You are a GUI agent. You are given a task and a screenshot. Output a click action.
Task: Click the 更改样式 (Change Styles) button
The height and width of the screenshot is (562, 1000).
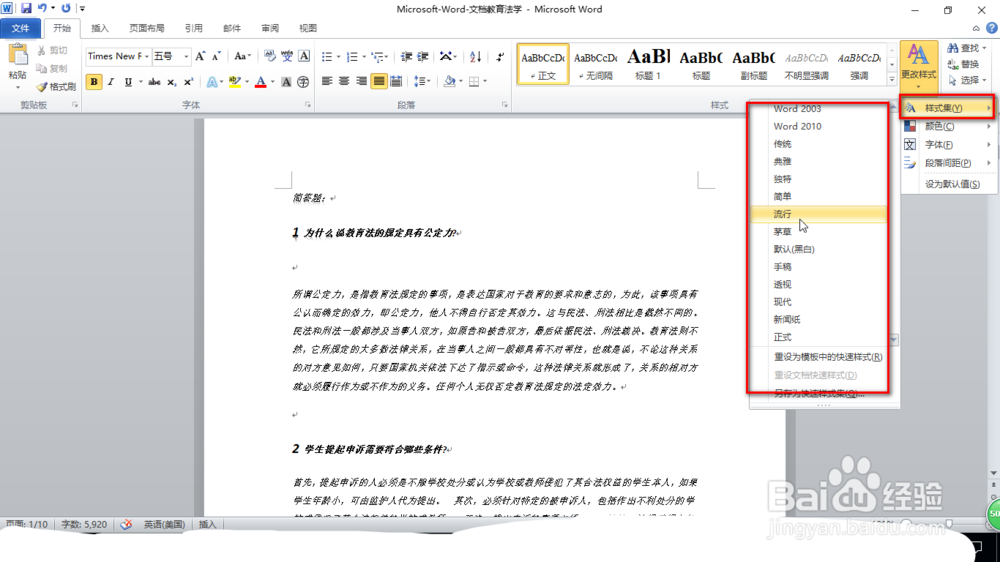click(x=918, y=66)
